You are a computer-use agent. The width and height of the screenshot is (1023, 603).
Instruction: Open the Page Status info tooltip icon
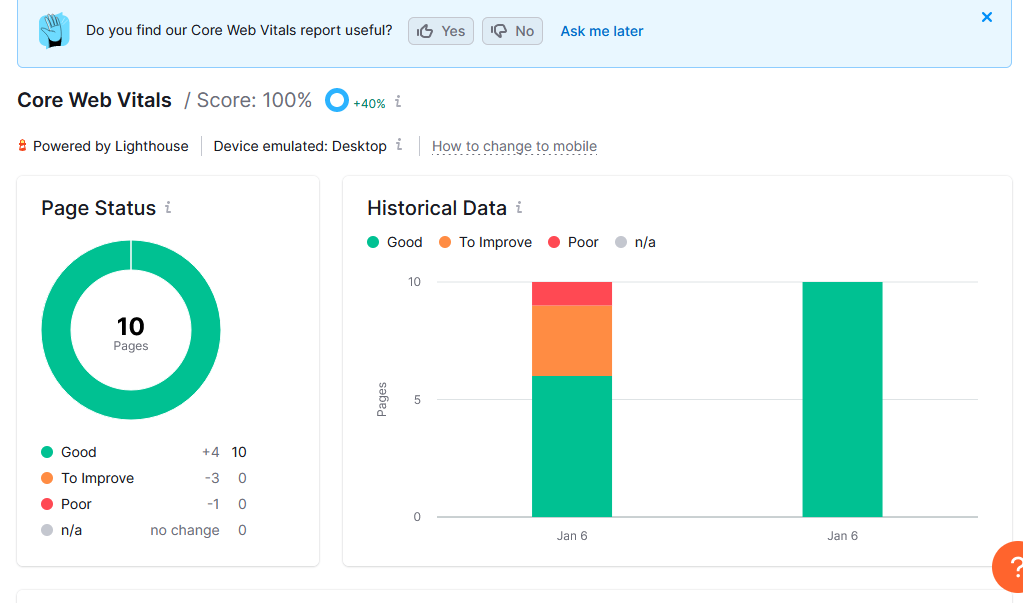(x=168, y=208)
